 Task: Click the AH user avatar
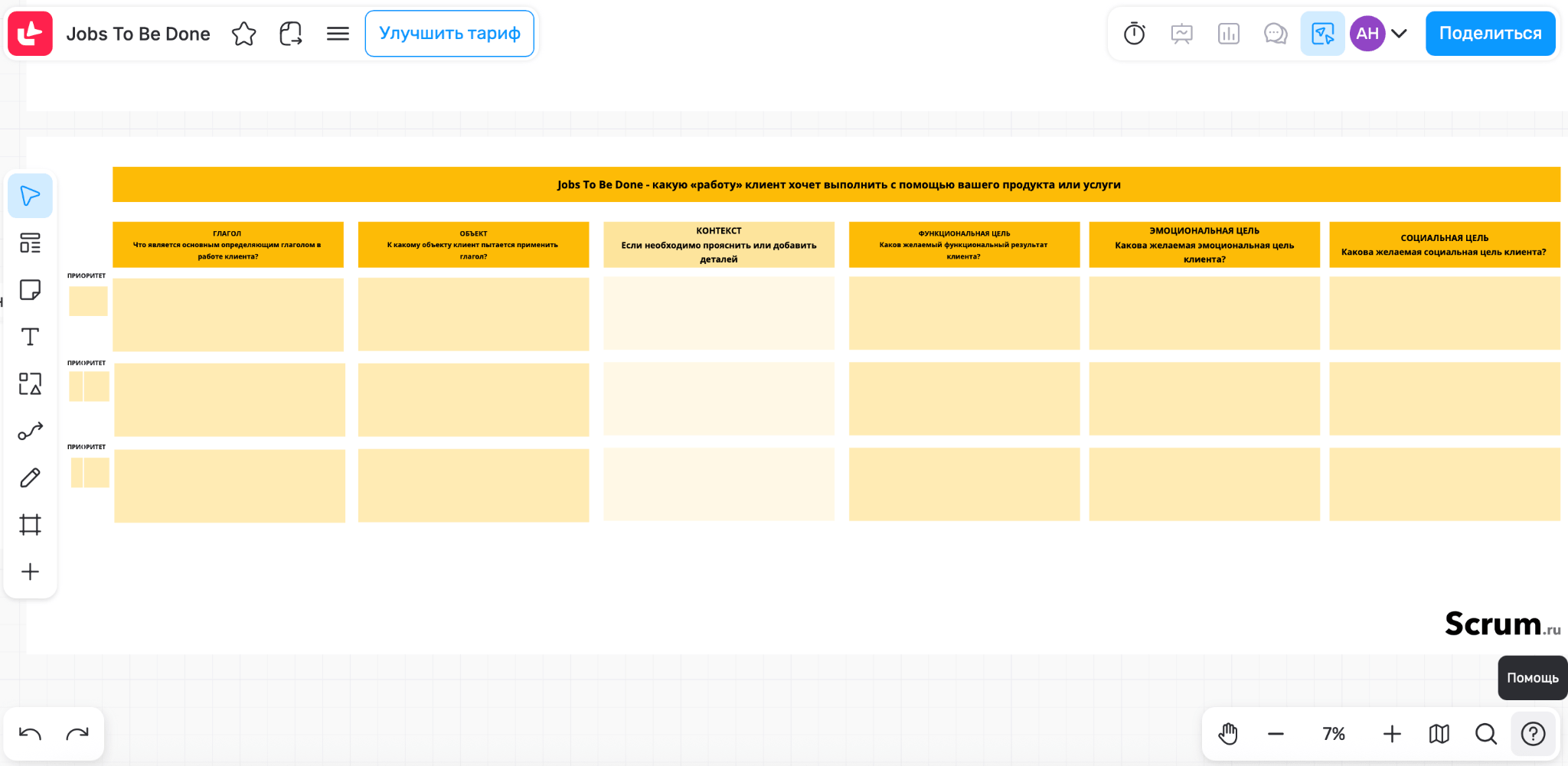click(1367, 34)
